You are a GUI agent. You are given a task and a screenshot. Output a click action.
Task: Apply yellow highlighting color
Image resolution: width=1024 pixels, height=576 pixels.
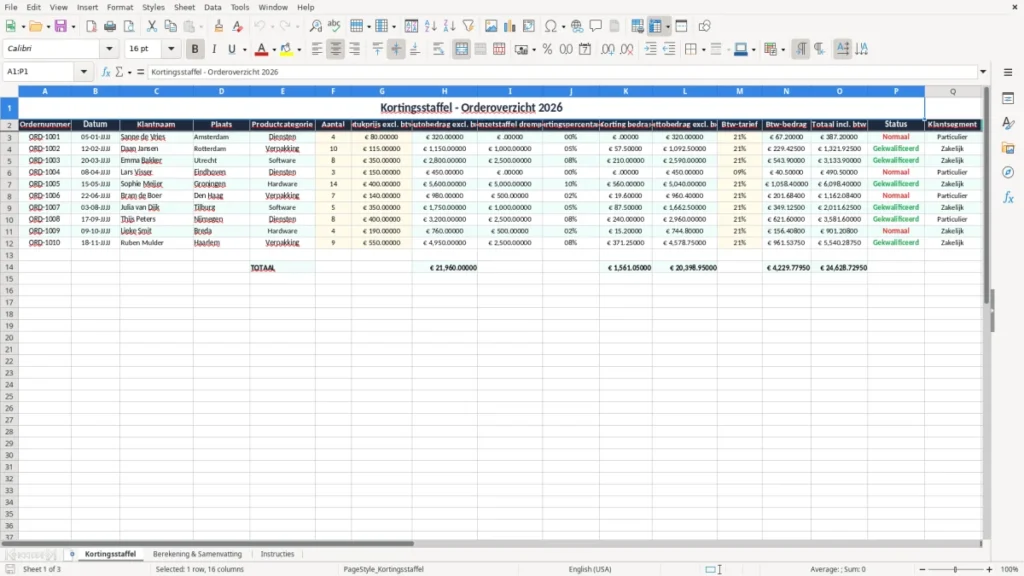[x=287, y=49]
